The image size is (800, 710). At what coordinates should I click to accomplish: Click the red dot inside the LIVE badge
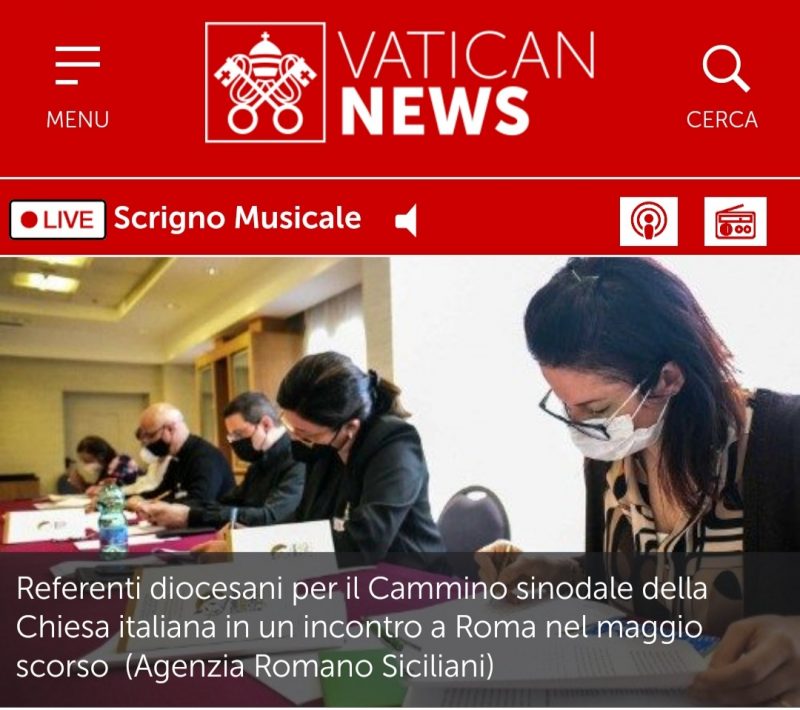pyautogui.click(x=30, y=220)
